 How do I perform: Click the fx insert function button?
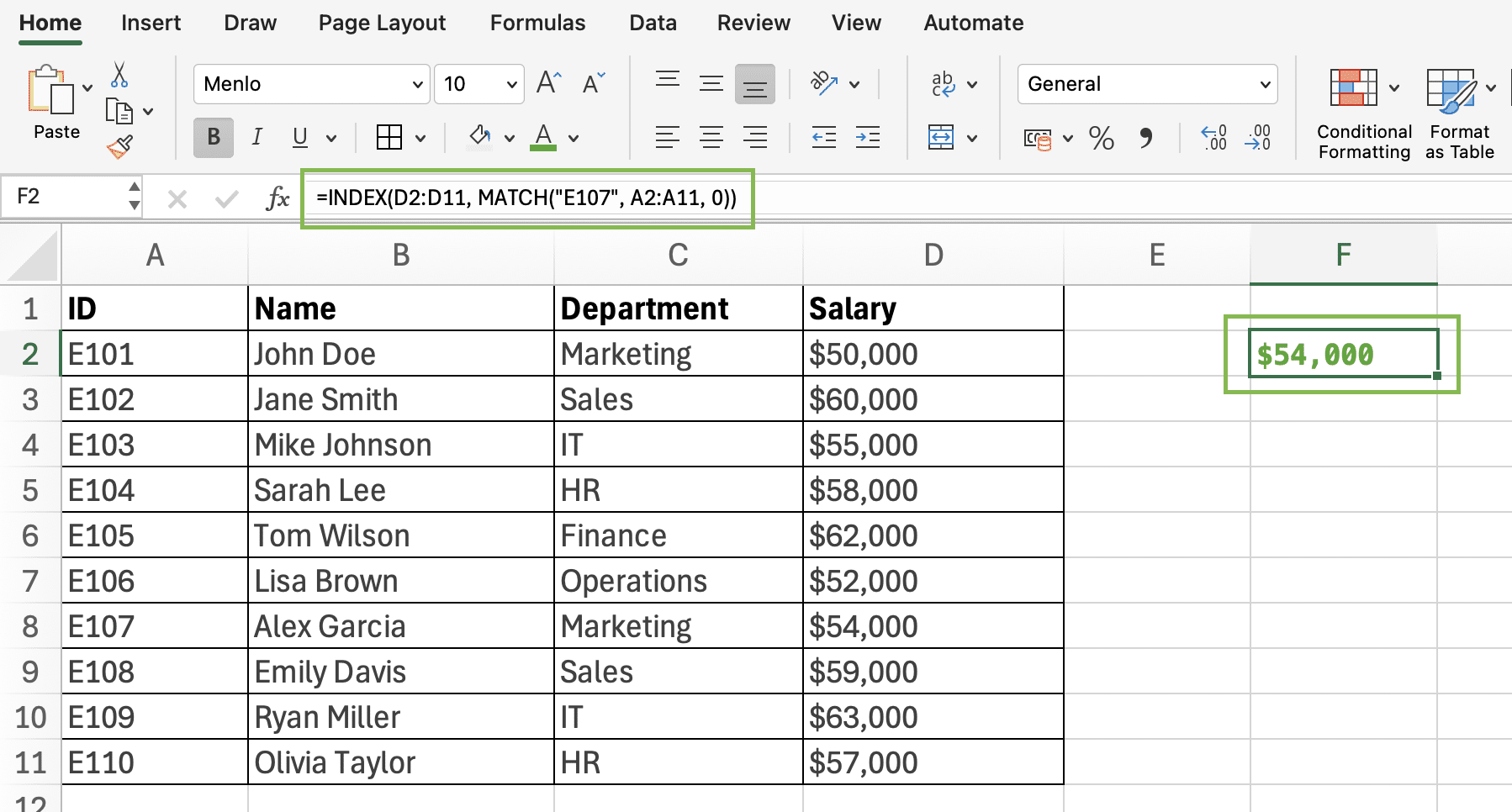278,198
